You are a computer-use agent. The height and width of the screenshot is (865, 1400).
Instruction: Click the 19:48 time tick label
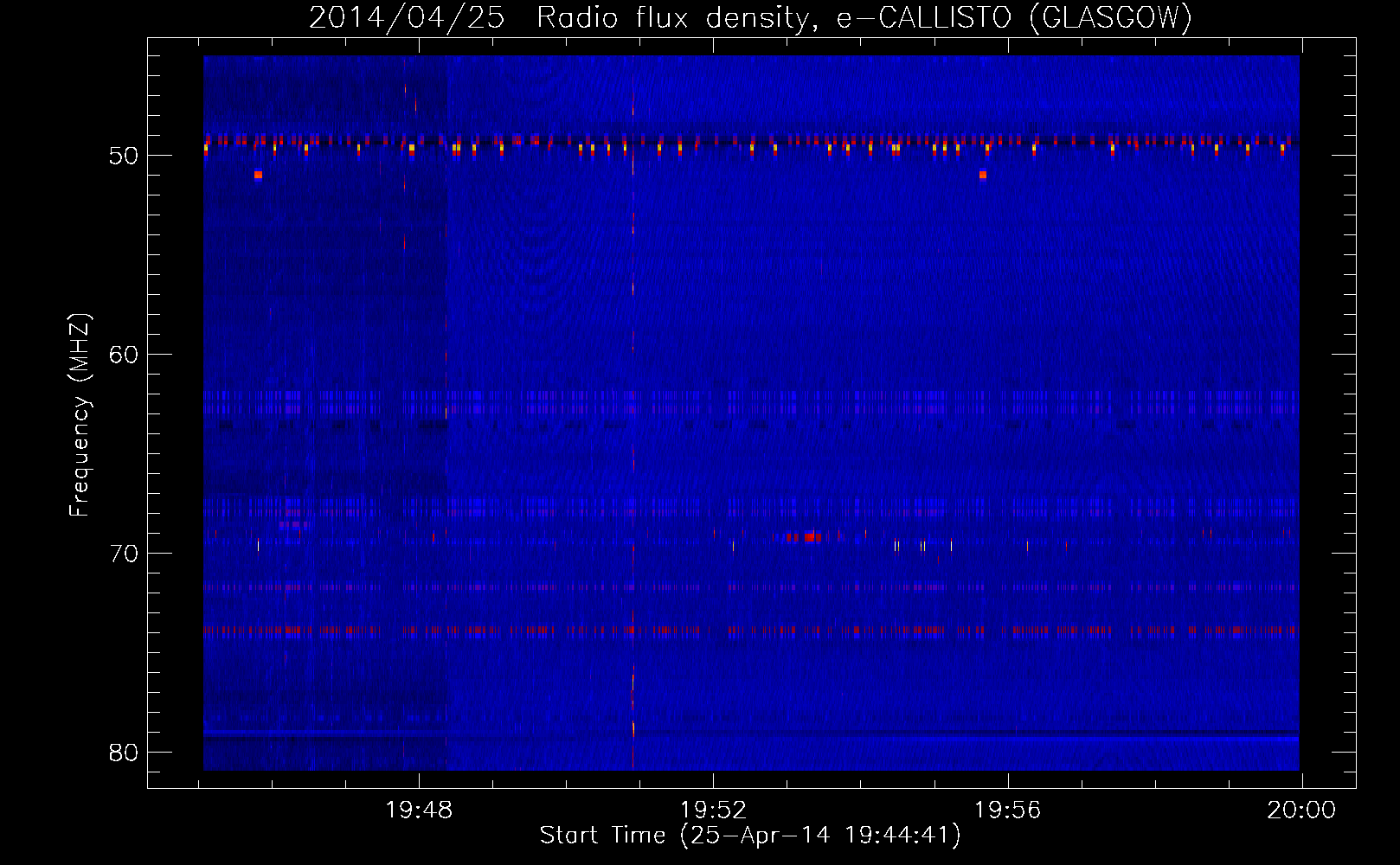pyautogui.click(x=419, y=811)
